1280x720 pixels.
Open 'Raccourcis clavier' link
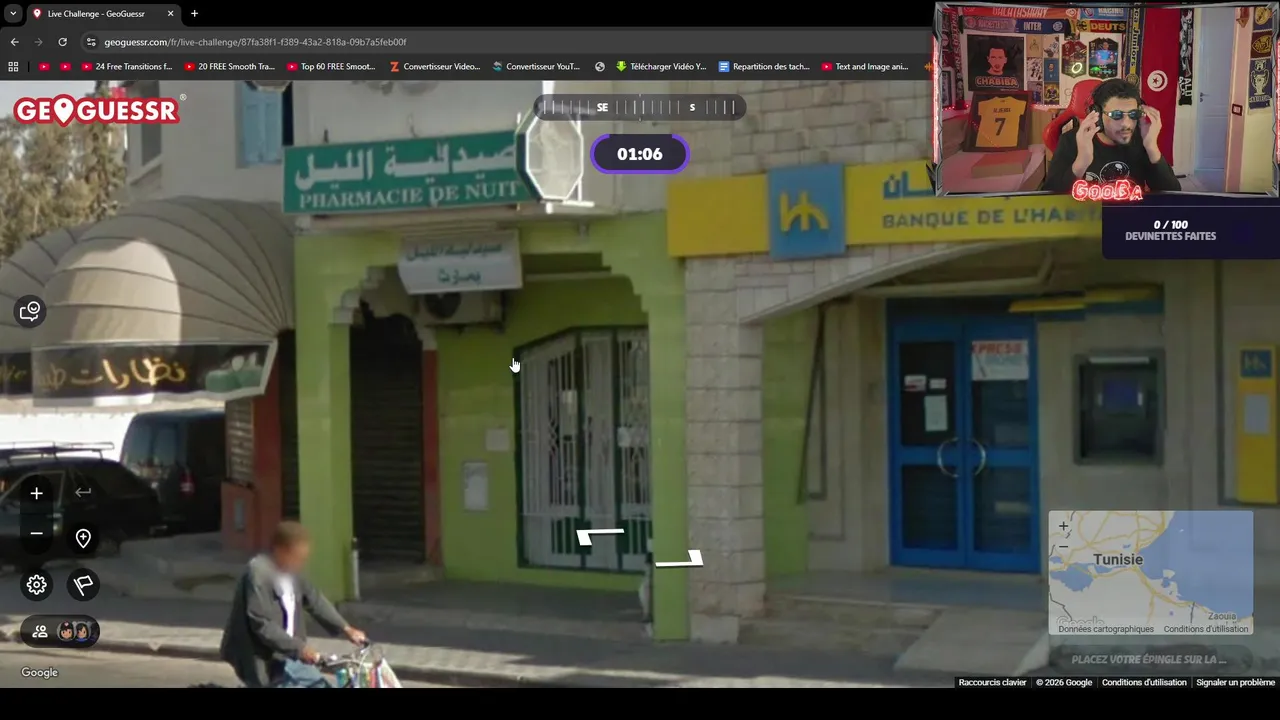992,682
